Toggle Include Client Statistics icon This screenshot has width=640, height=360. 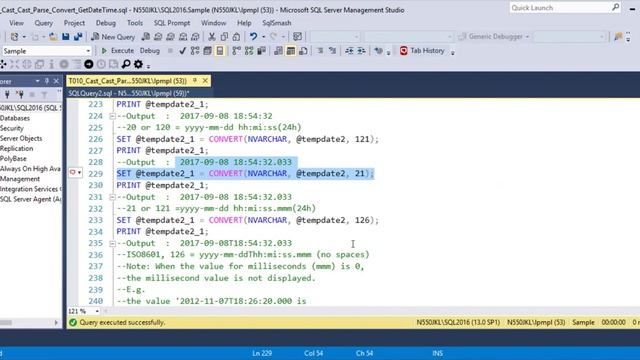[261, 51]
